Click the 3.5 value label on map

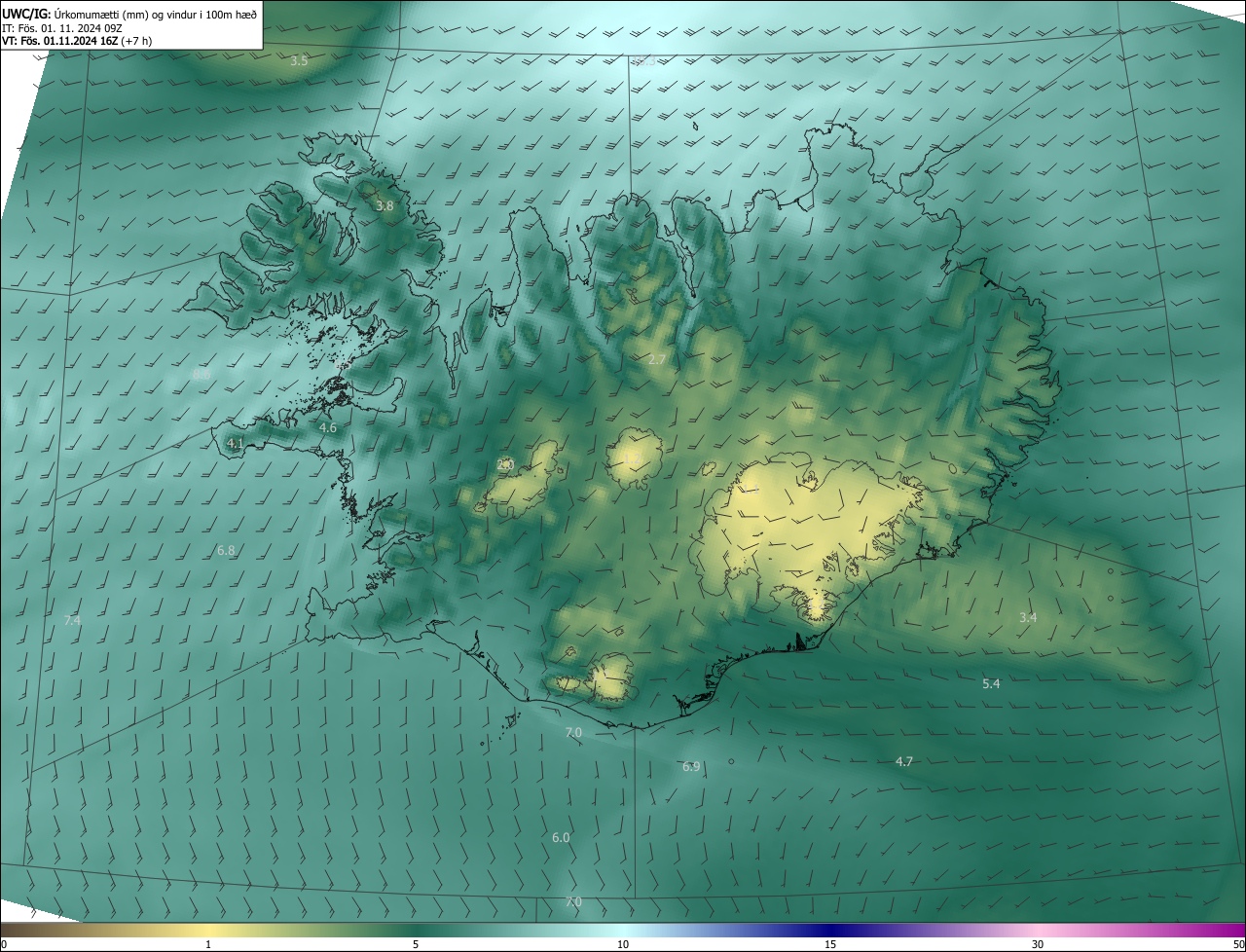(x=299, y=60)
